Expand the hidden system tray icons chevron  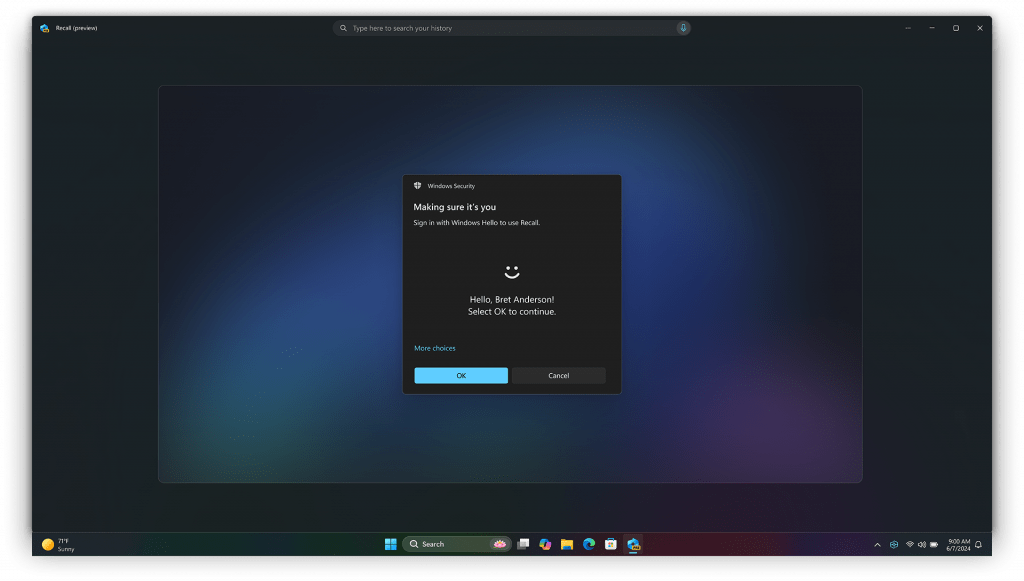[877, 545]
